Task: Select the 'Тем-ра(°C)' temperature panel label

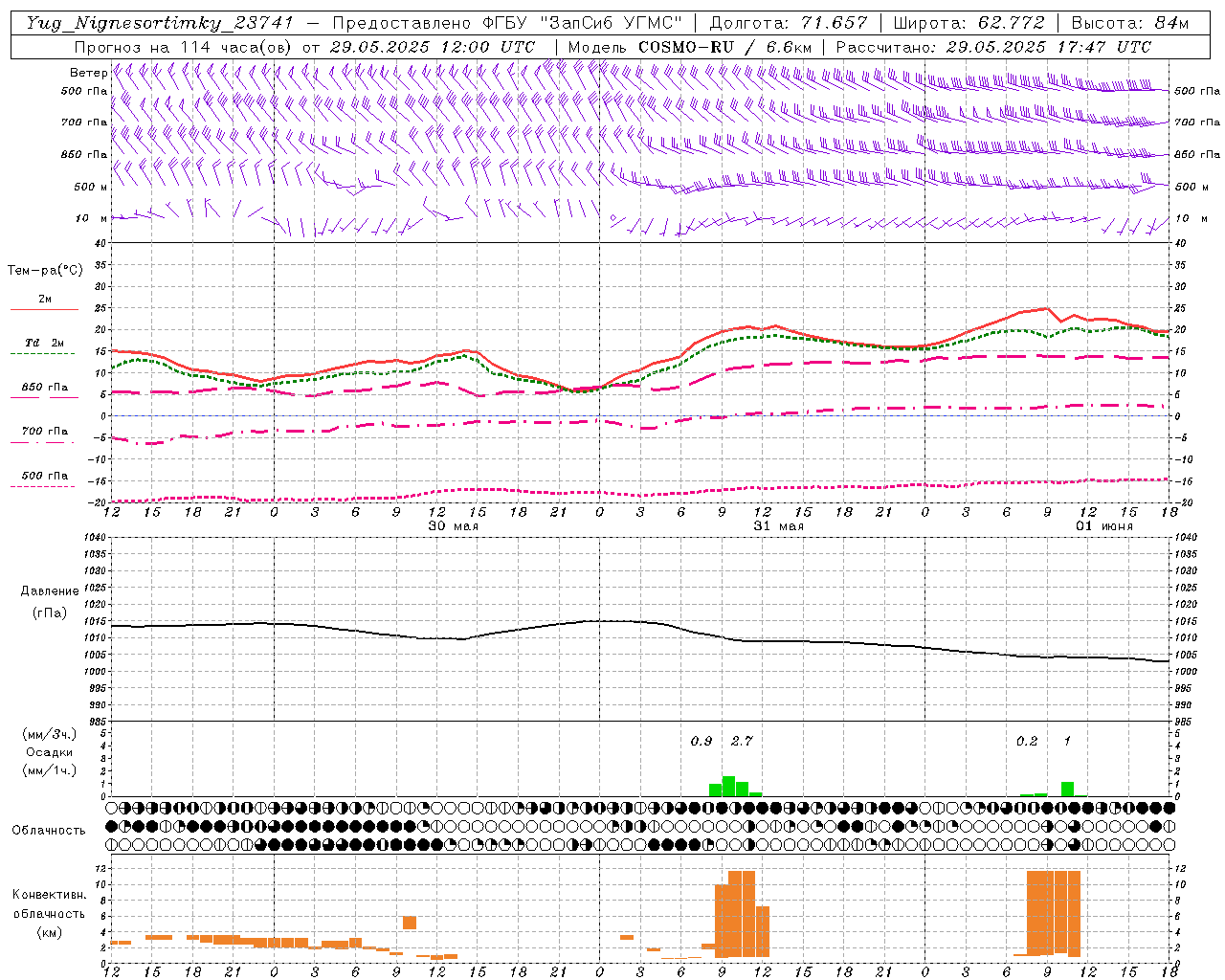Action: [x=45, y=271]
